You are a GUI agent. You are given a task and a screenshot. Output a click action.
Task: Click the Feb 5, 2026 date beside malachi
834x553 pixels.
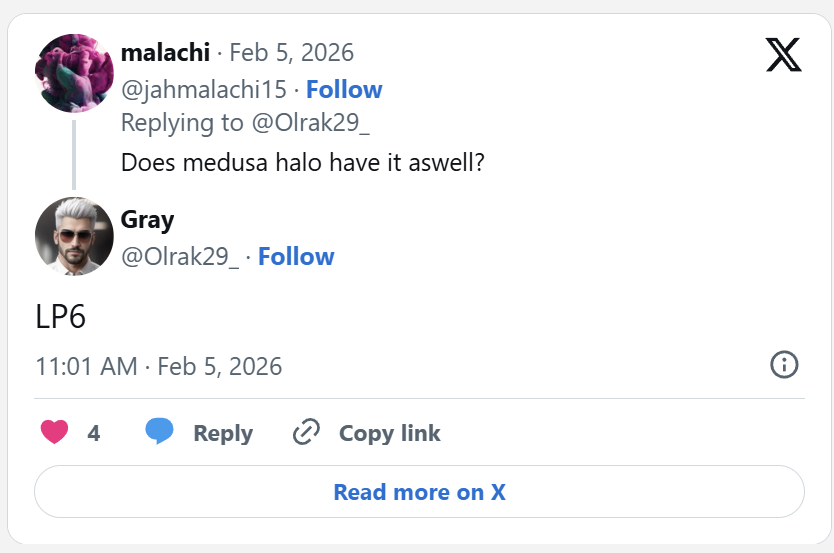291,52
